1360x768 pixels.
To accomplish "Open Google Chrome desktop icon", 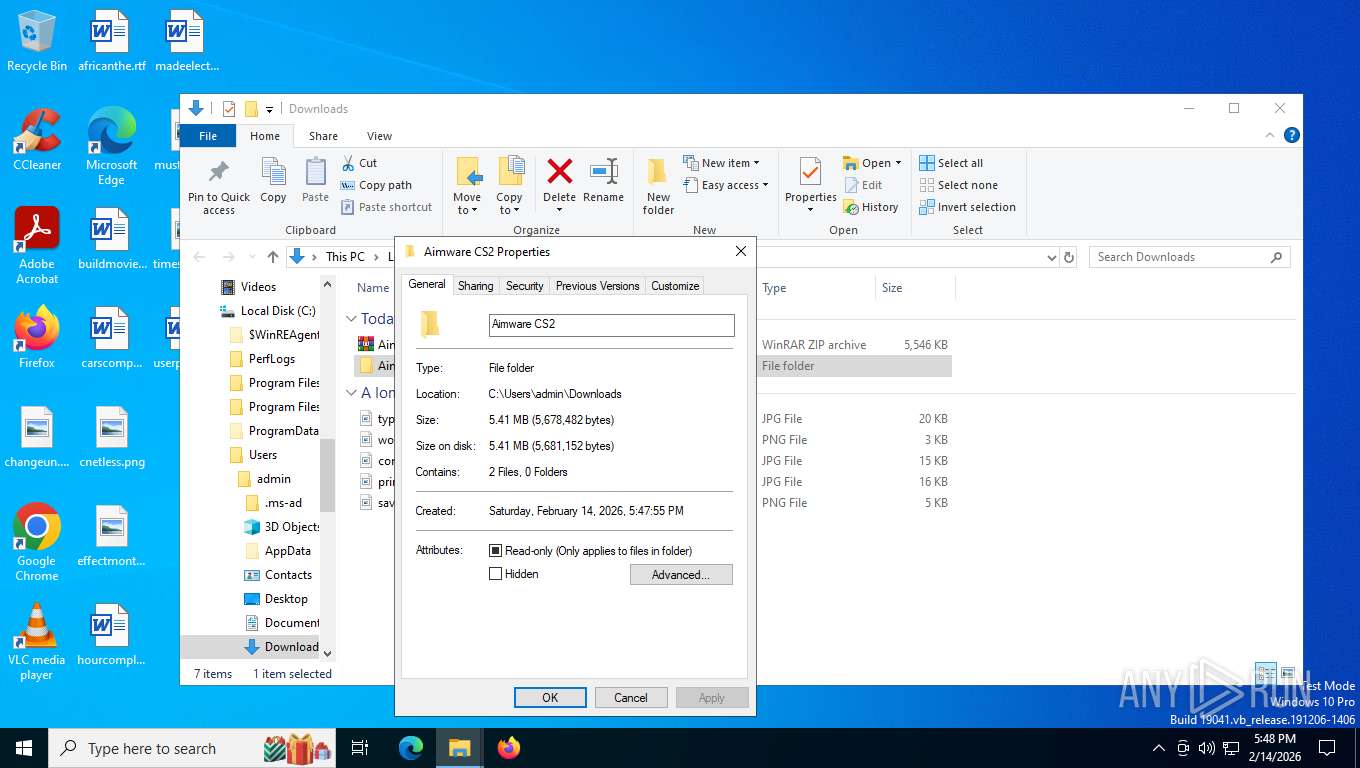I will 37,543.
